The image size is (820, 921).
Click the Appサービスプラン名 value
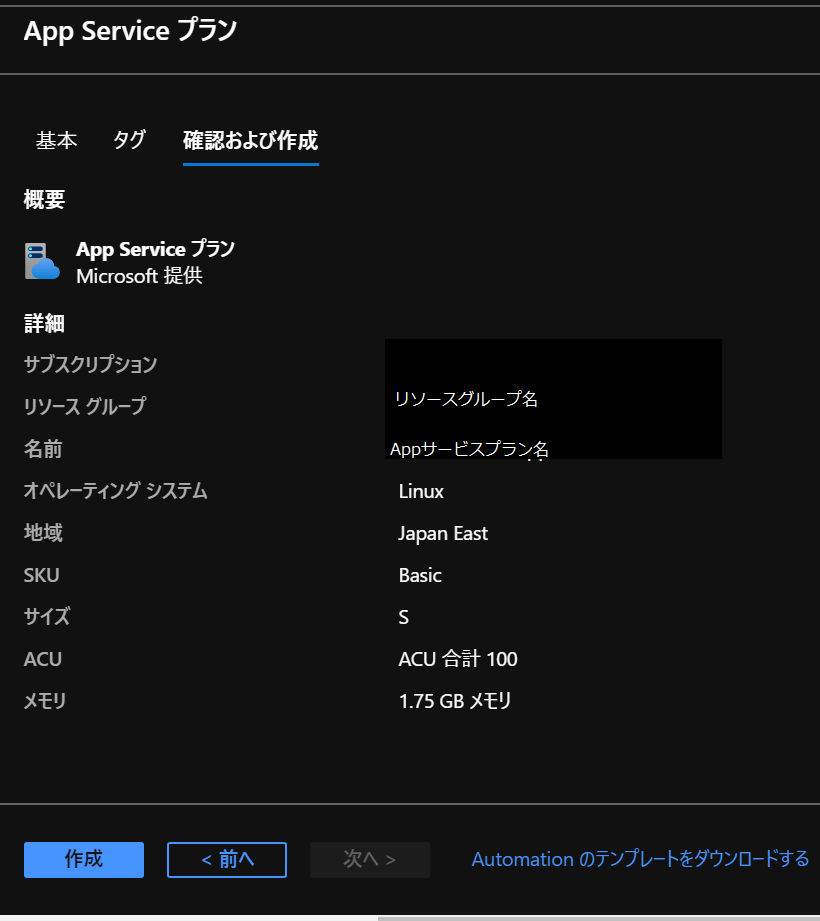pos(469,449)
